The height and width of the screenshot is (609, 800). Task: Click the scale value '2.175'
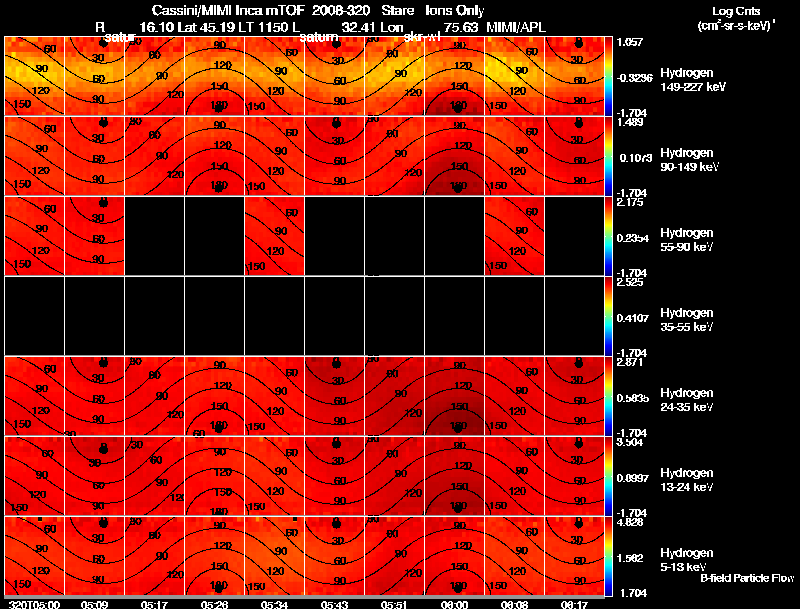click(630, 202)
